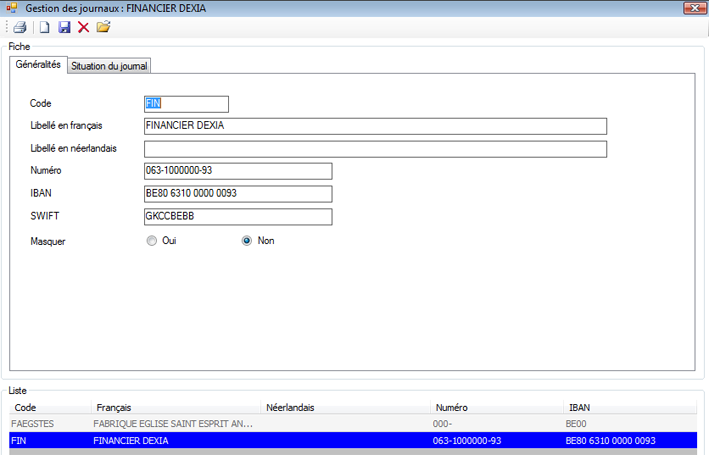The height and width of the screenshot is (455, 709).
Task: Click the application icon in title bar
Action: 11,8
